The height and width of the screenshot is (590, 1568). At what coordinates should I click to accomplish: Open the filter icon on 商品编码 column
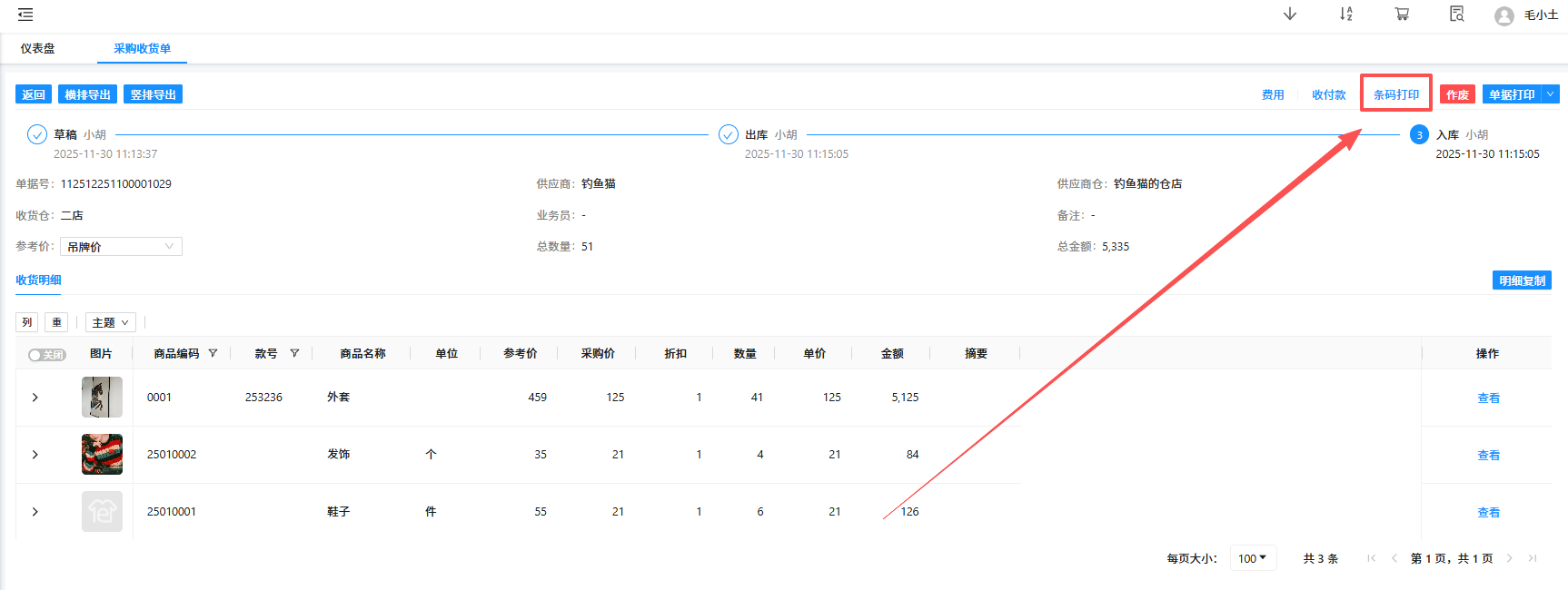pos(213,353)
